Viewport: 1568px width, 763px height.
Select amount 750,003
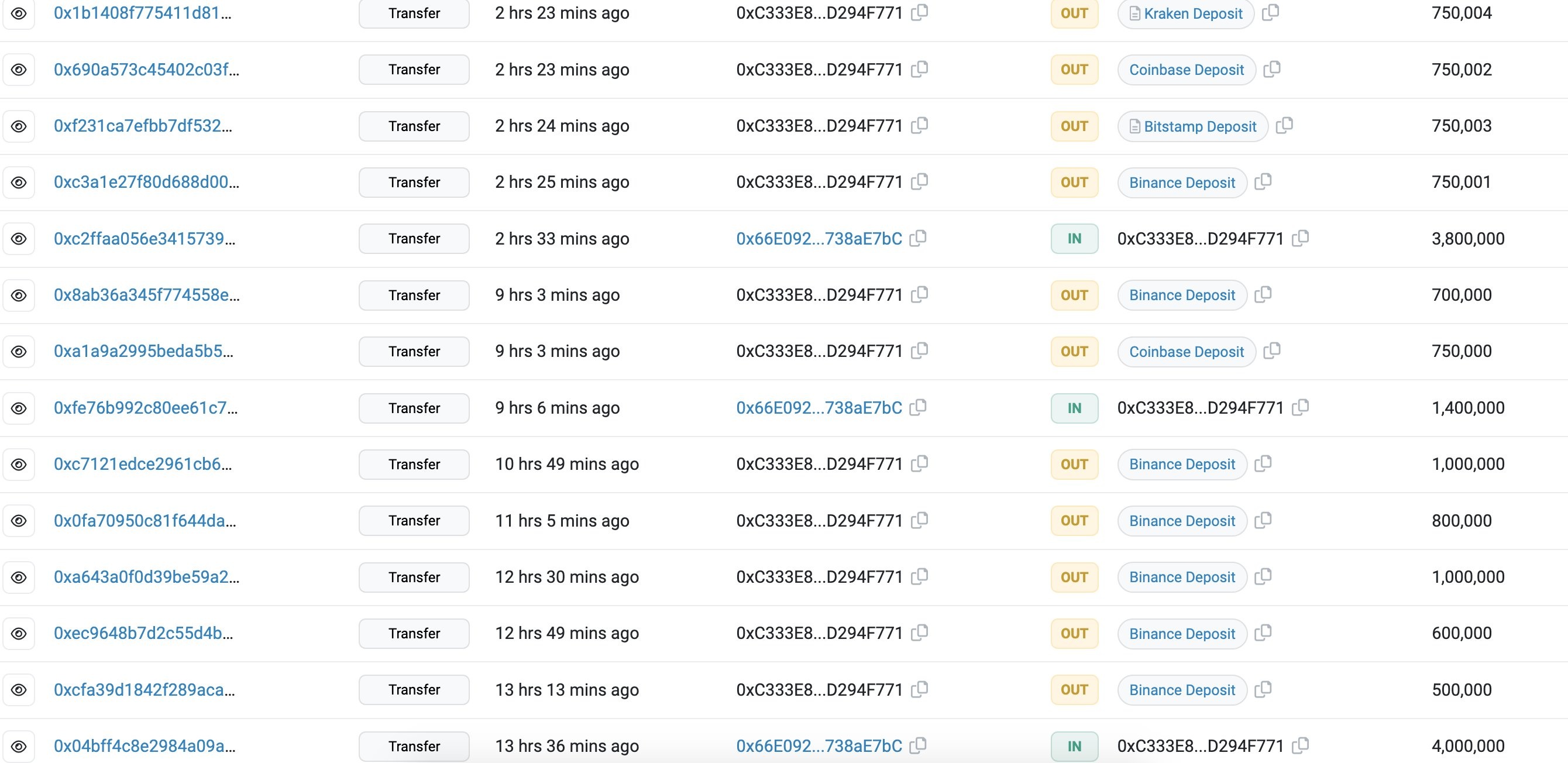point(1462,126)
